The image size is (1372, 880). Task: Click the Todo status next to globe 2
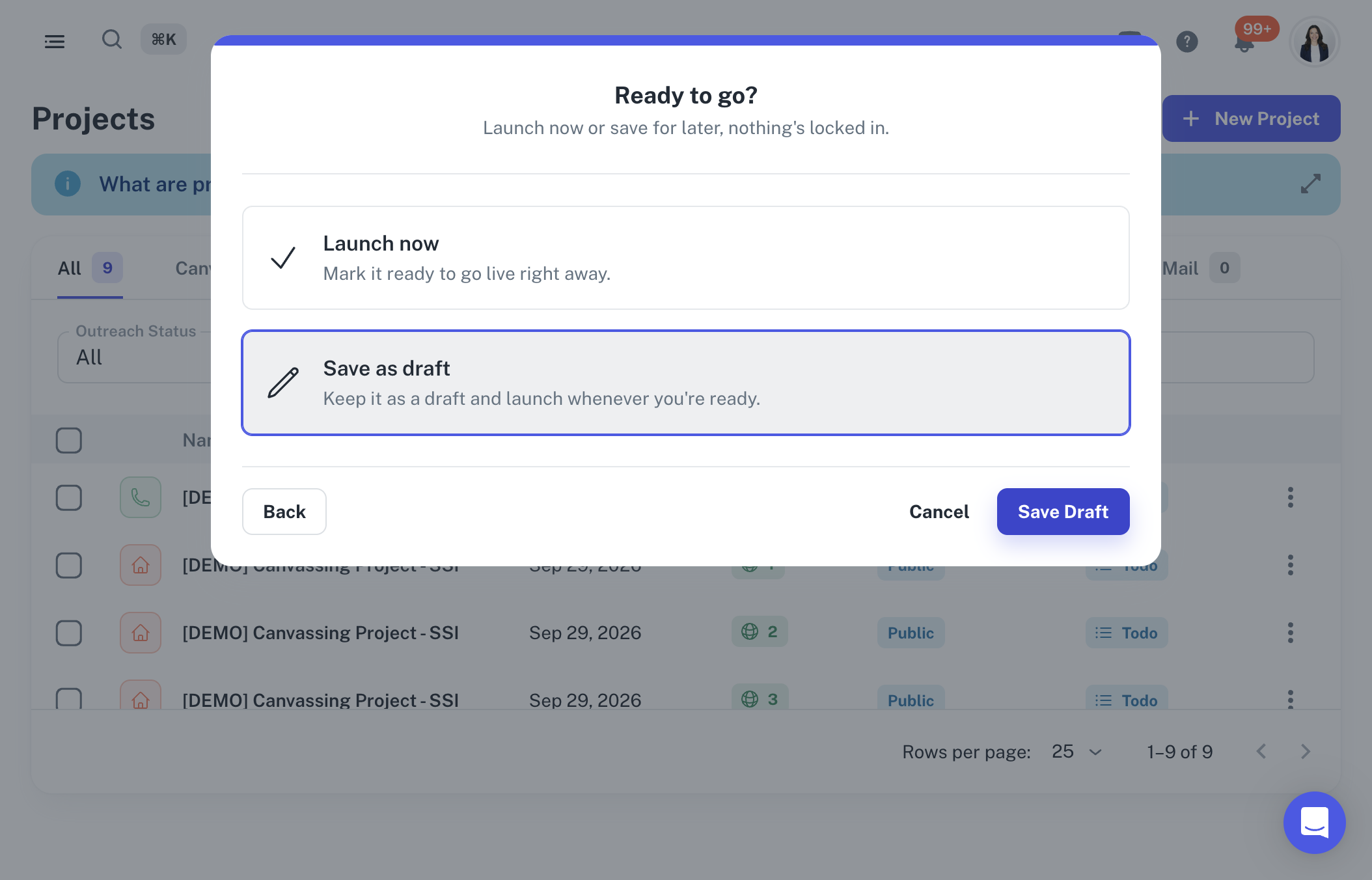pos(1127,633)
